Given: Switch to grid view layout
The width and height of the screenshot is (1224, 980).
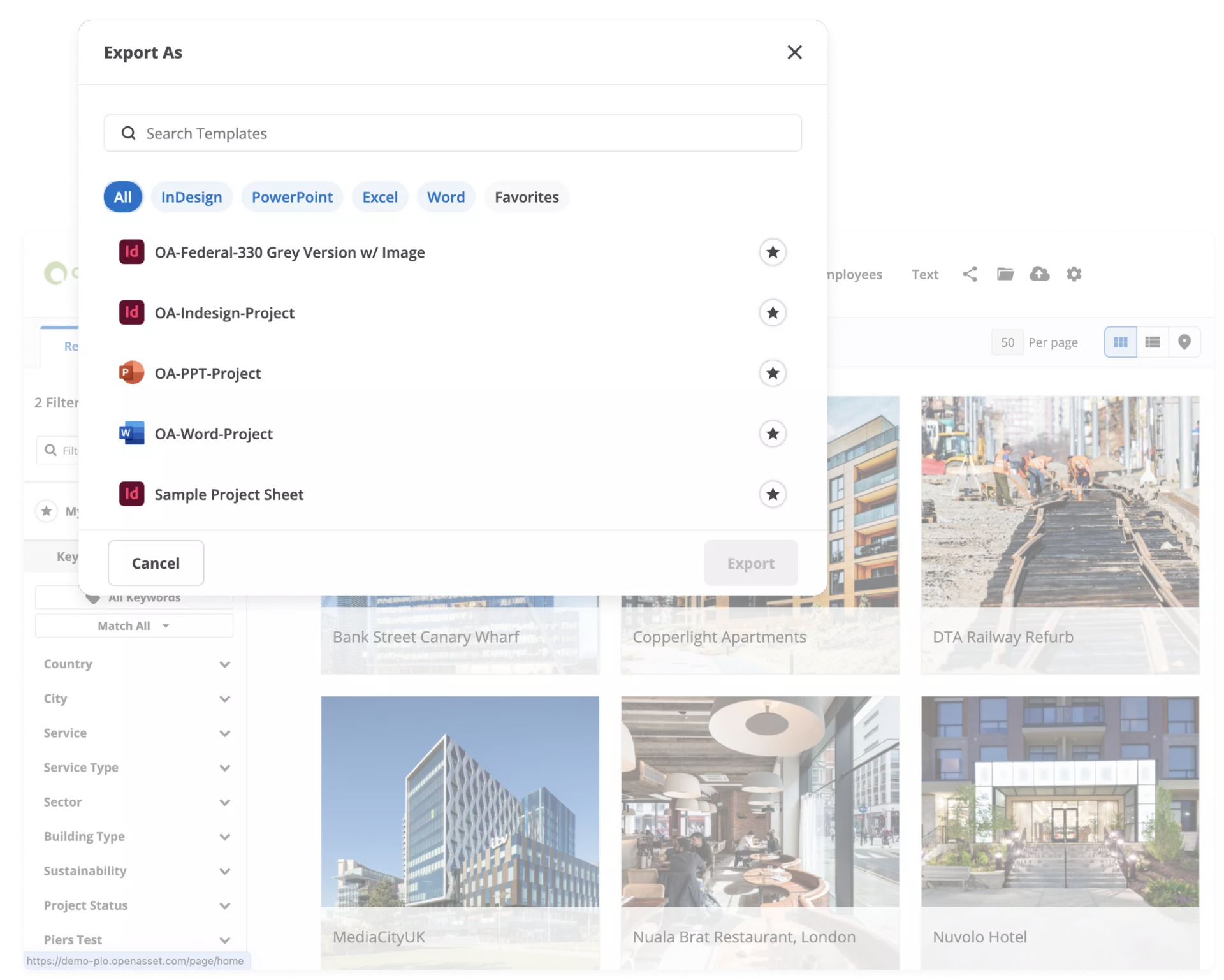Looking at the screenshot, I should point(1120,342).
